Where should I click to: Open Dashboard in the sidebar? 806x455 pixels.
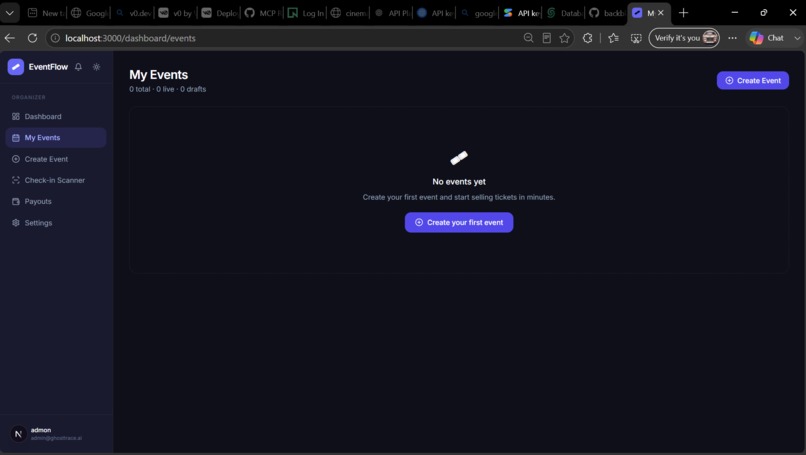pyautogui.click(x=56, y=117)
